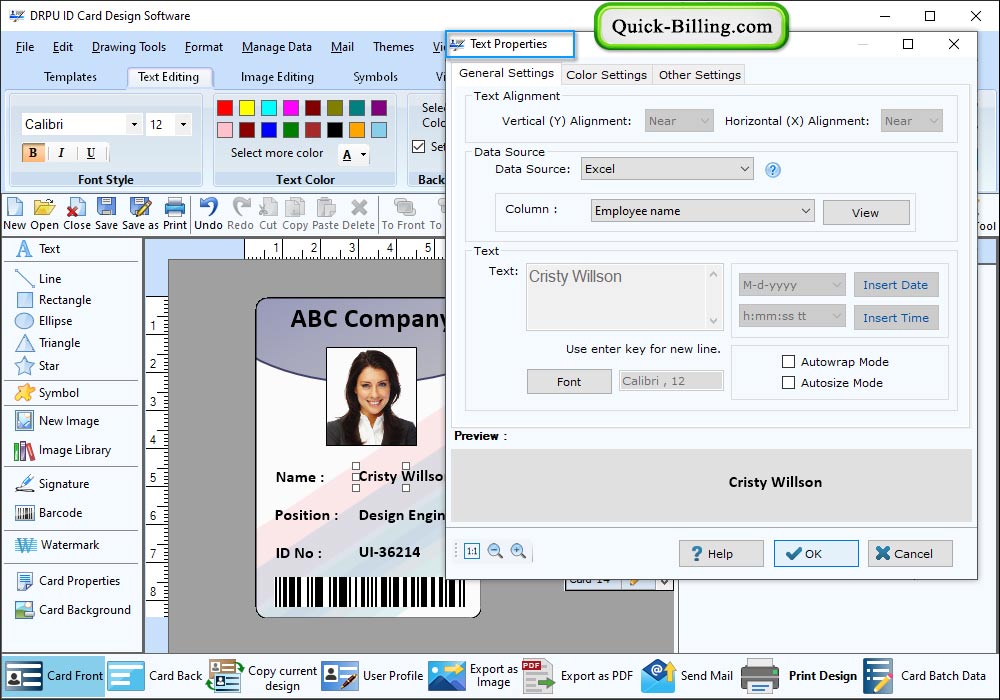Open Vertical (Y) Alignment dropdown
This screenshot has height=700, width=1000.
[x=679, y=121]
